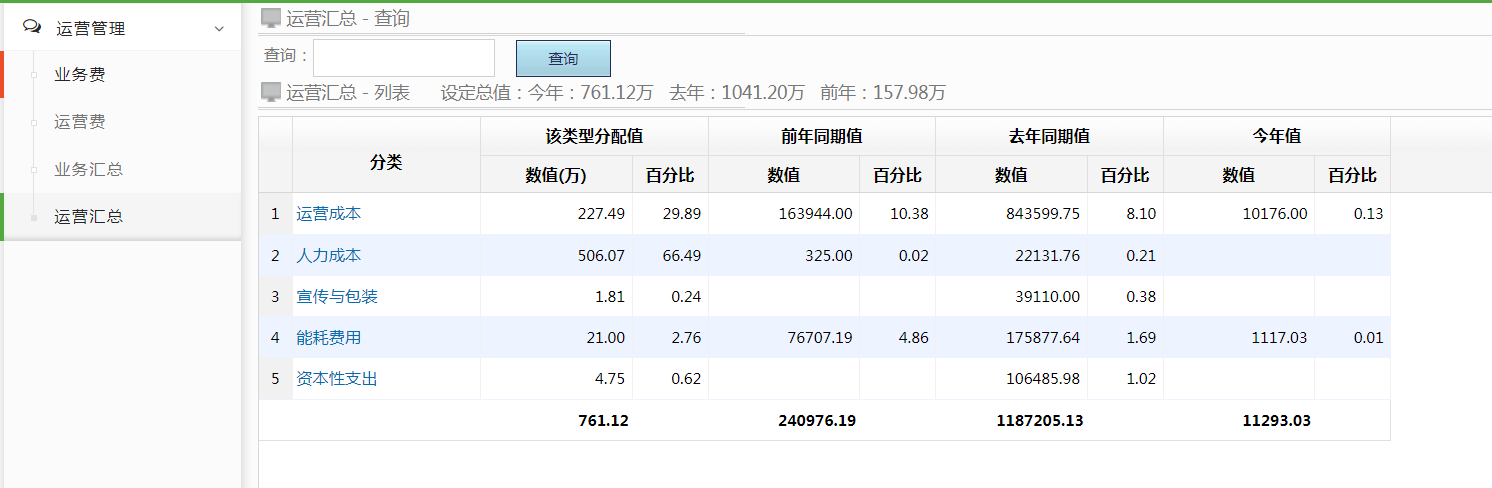The height and width of the screenshot is (488, 1492).
Task: Open the 运营成本 category link
Action: click(x=328, y=213)
